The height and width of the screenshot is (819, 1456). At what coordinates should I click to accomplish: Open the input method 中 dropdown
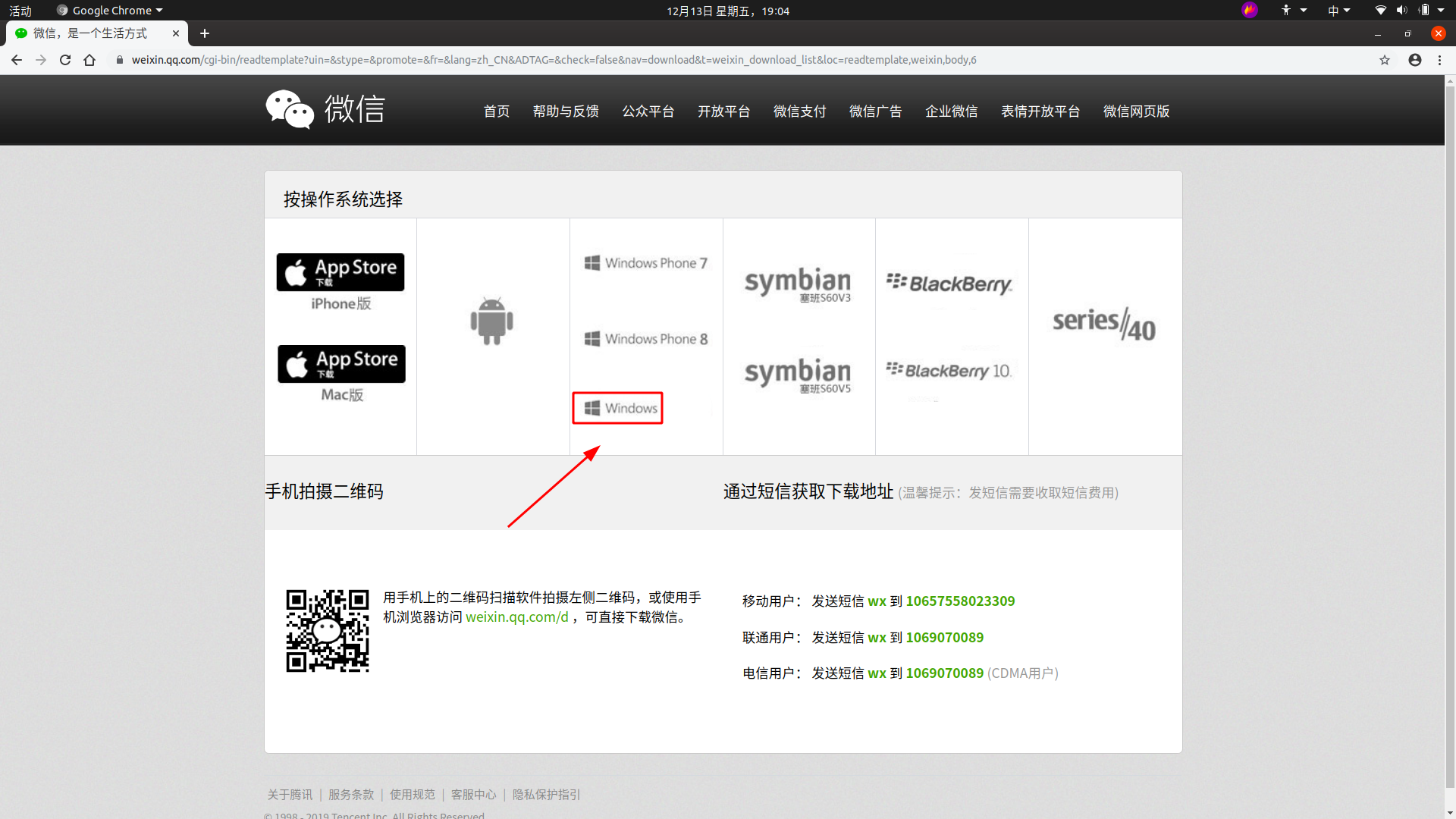(1338, 11)
